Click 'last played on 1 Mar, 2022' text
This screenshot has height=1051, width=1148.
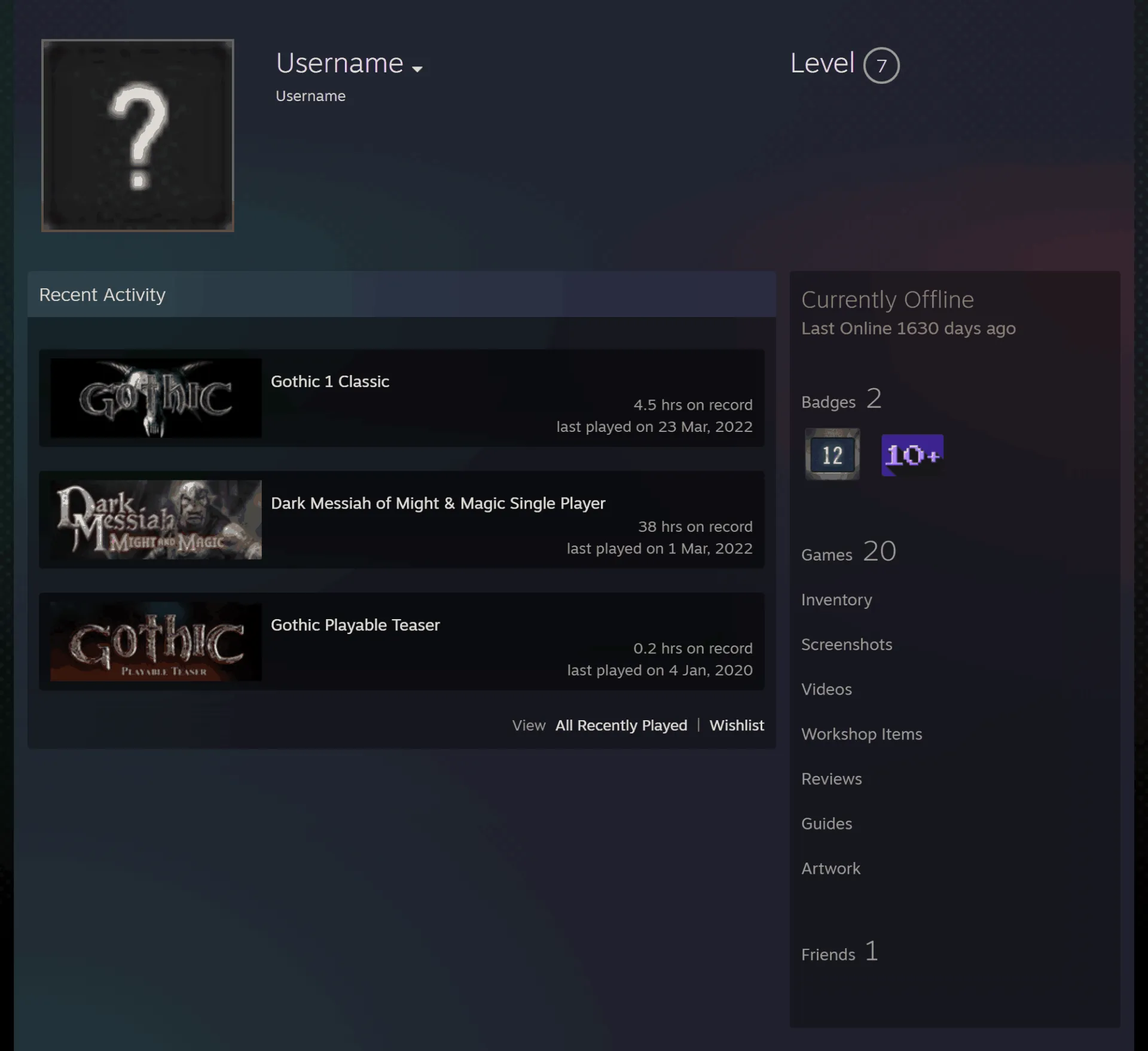click(660, 549)
